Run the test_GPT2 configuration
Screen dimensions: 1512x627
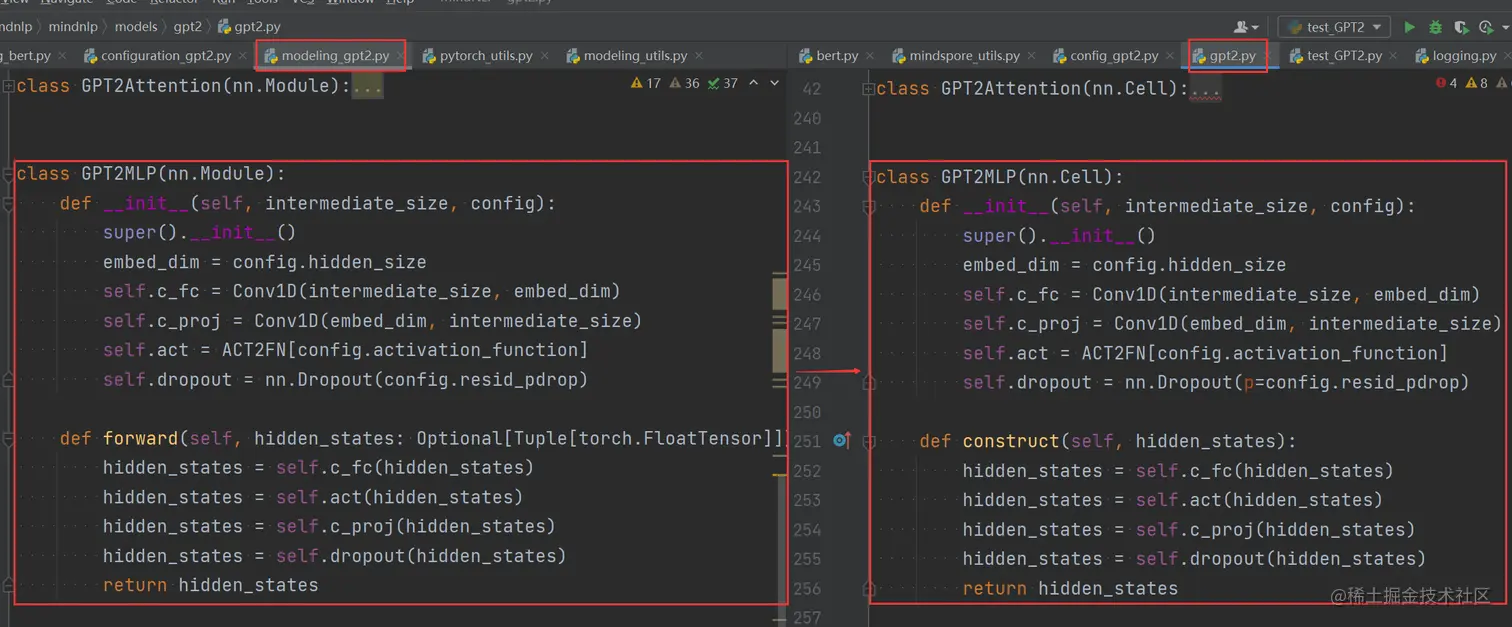coord(1409,28)
